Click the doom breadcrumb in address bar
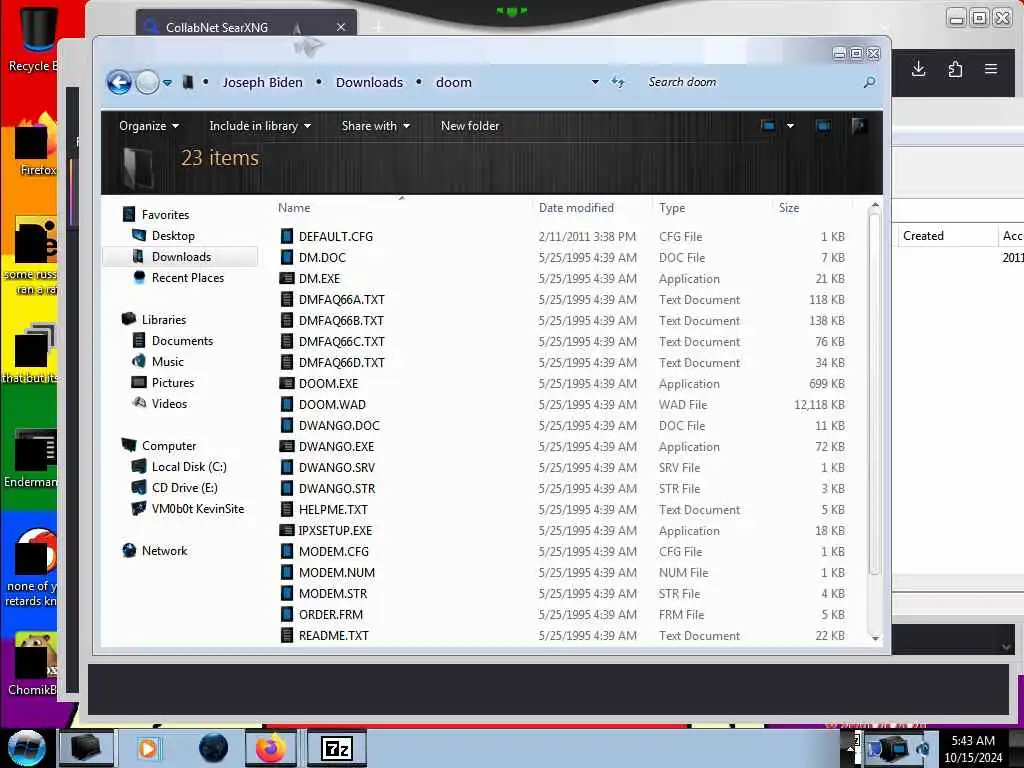This screenshot has height=768, width=1024. [453, 82]
